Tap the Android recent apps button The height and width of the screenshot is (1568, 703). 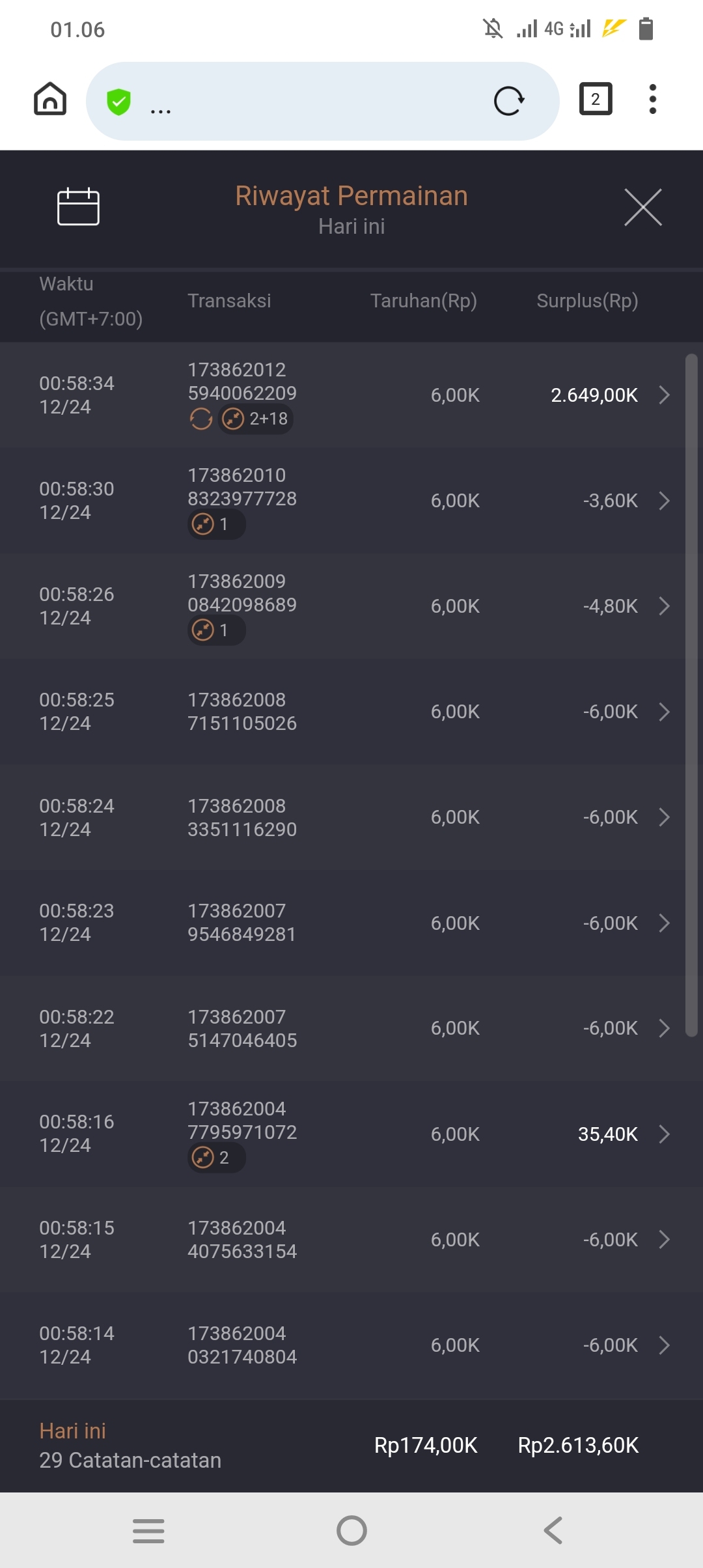tap(148, 1530)
